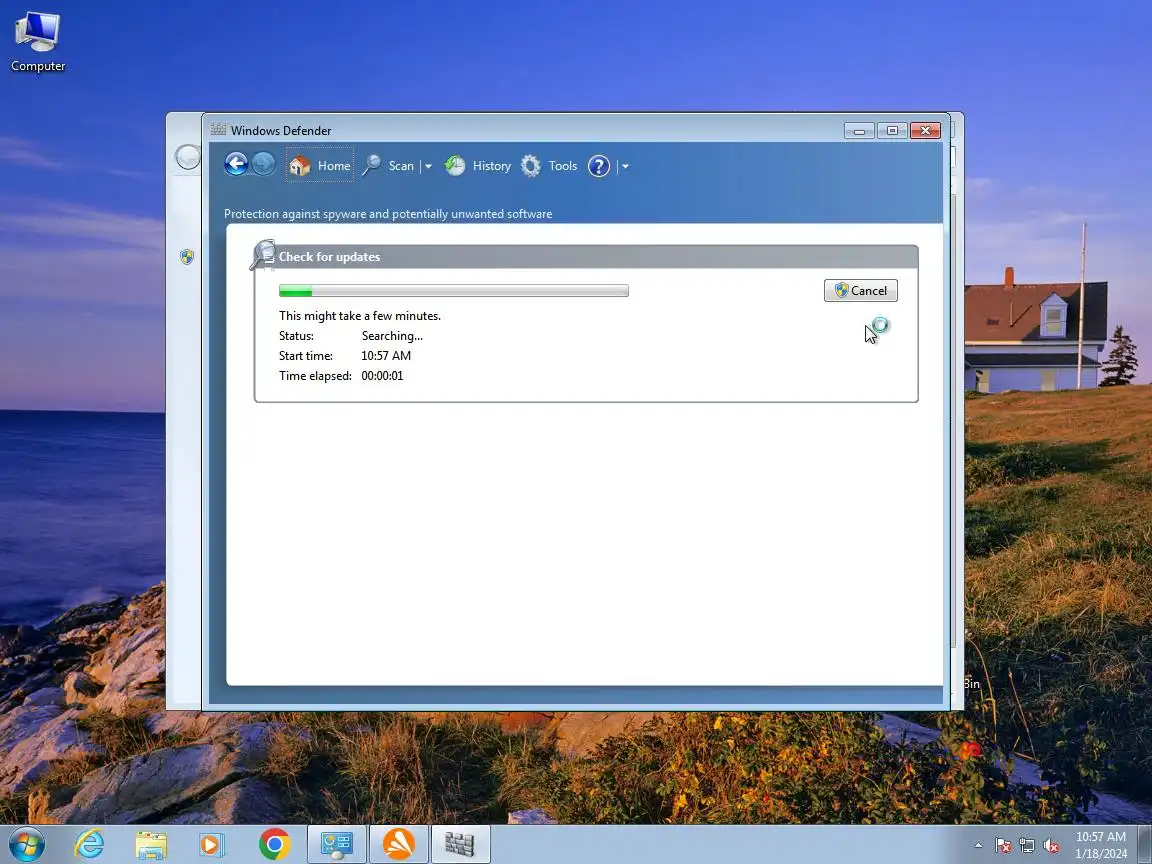Switch to Windows Defender taskbar button
This screenshot has height=864, width=1152.
(x=460, y=844)
